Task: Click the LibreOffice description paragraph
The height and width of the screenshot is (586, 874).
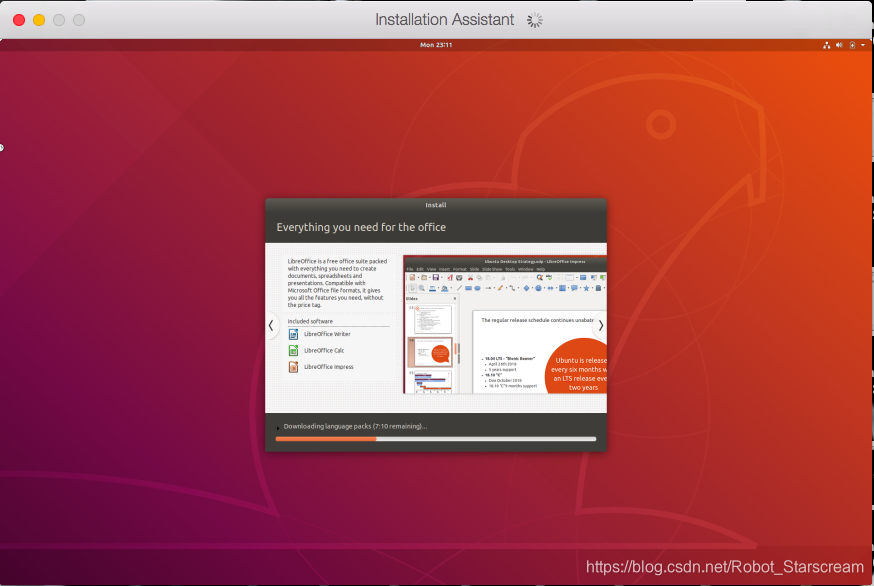Action: coord(337,283)
